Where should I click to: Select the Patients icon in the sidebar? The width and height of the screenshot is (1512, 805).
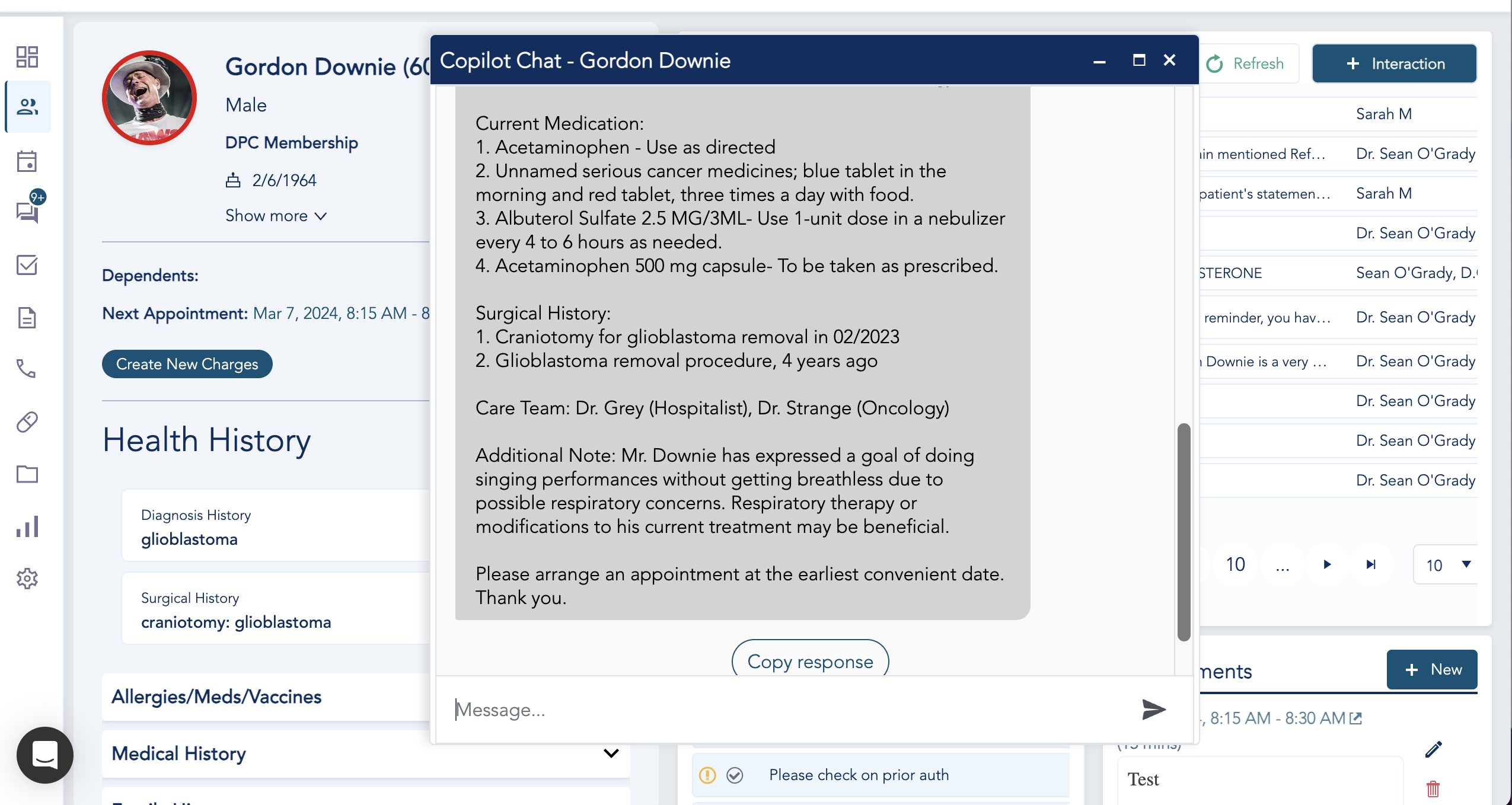click(x=27, y=107)
